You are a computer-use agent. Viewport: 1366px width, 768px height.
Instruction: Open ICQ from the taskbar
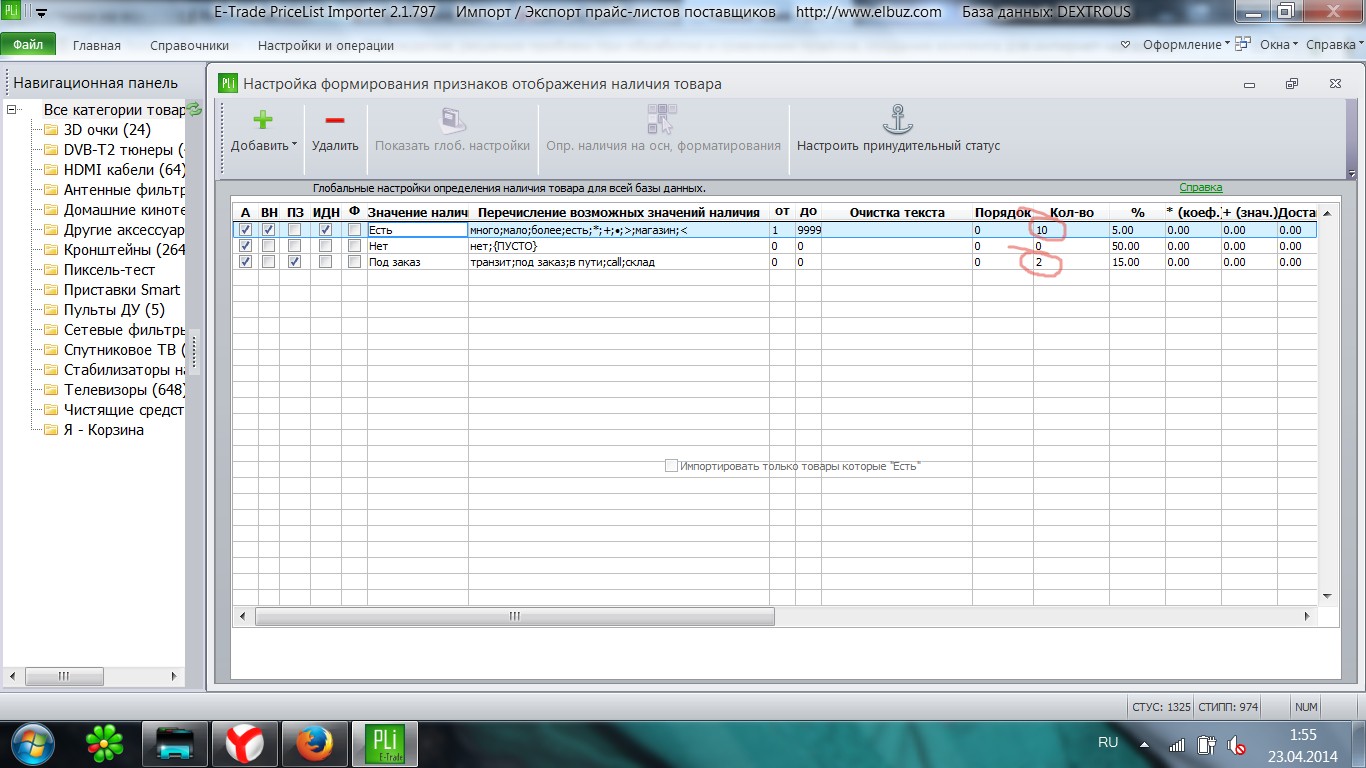coord(104,743)
